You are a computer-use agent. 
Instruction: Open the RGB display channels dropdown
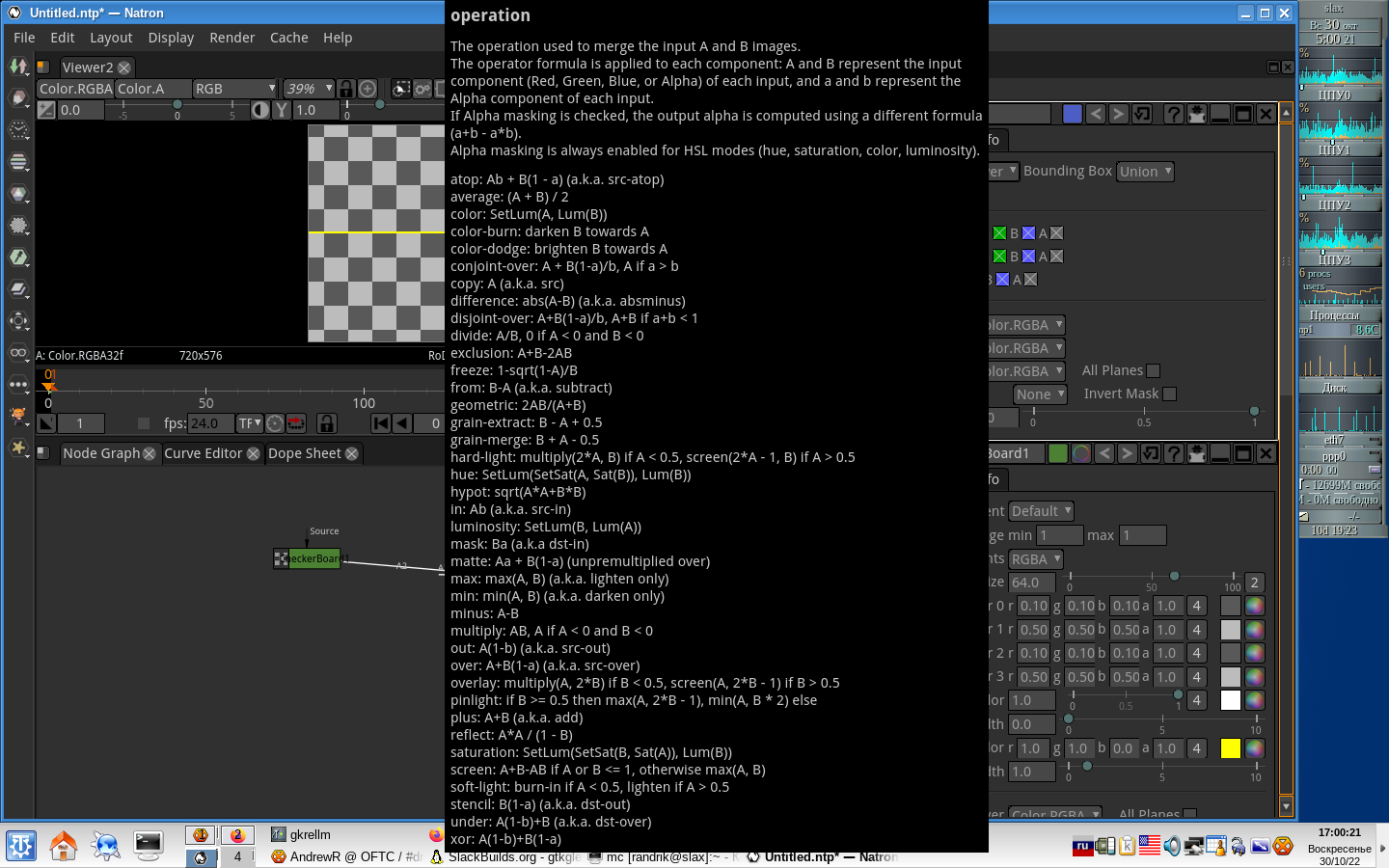(234, 89)
